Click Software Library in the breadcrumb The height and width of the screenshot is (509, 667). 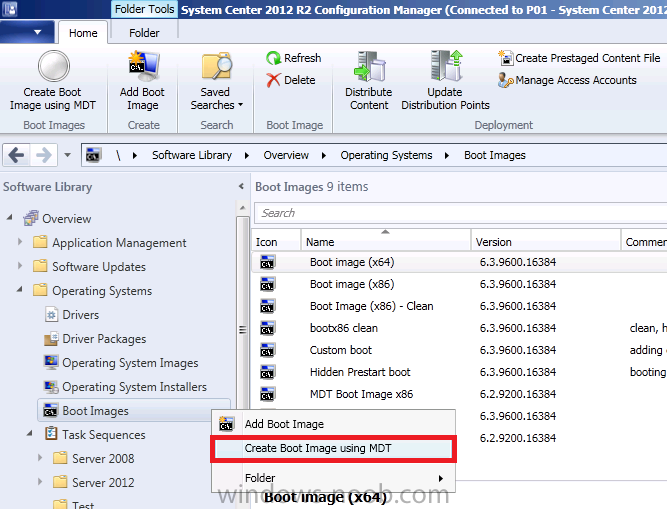192,155
